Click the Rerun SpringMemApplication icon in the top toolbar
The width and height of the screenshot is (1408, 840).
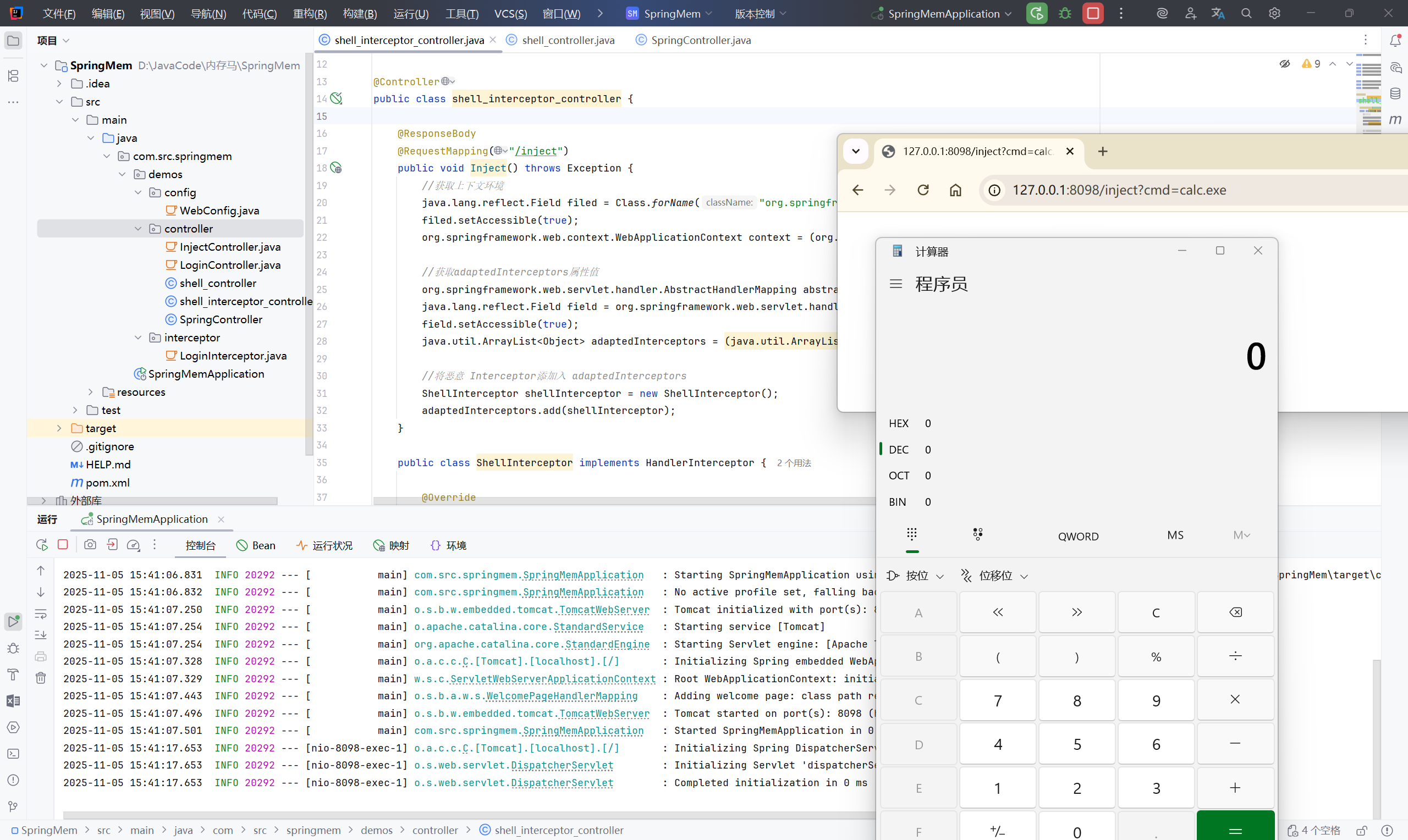coord(1037,14)
